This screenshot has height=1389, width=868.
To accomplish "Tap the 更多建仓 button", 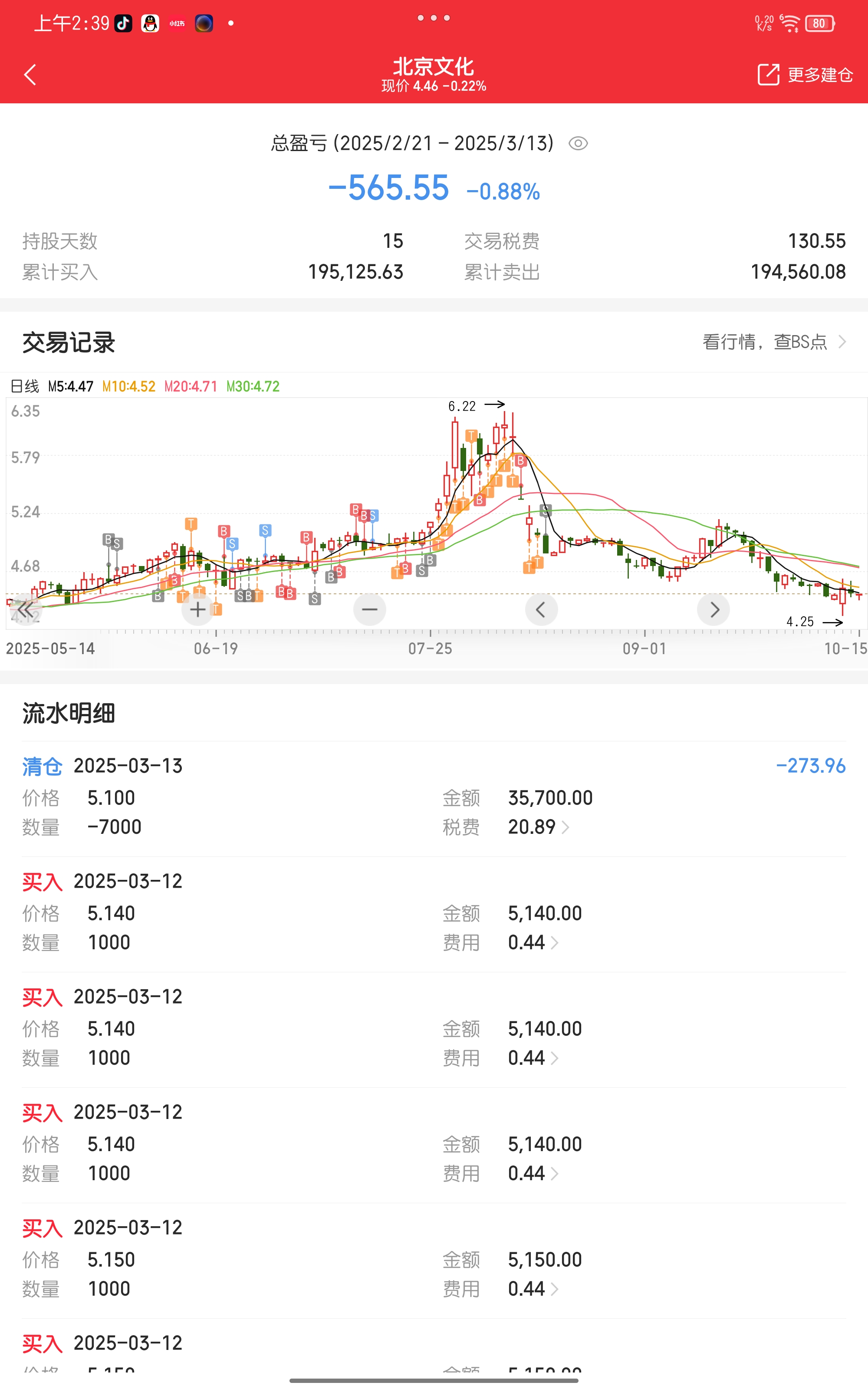I will (x=819, y=75).
